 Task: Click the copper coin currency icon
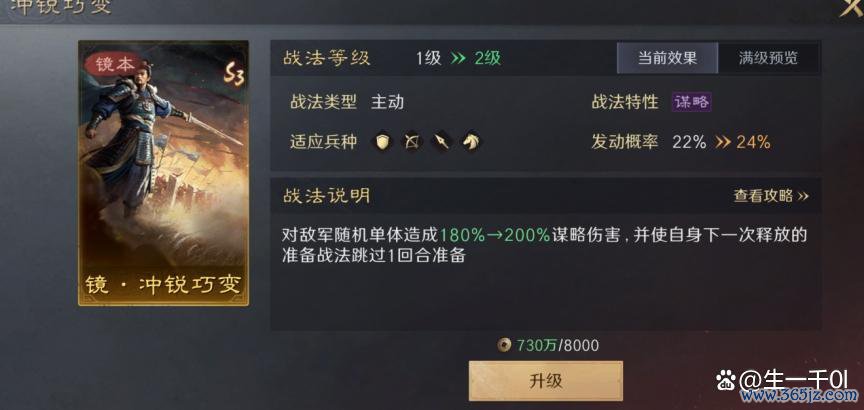coord(504,346)
